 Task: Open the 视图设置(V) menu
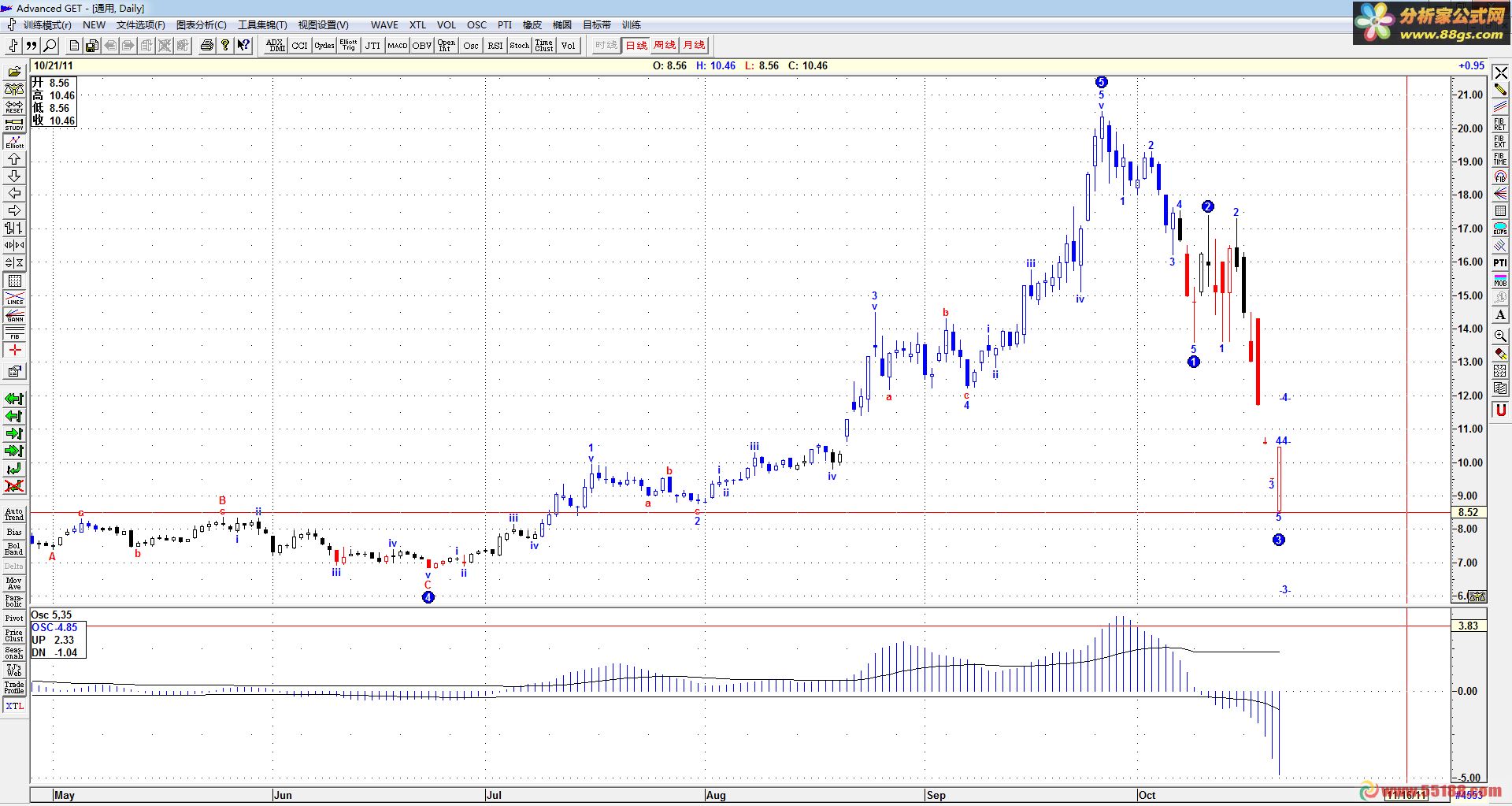[x=323, y=25]
